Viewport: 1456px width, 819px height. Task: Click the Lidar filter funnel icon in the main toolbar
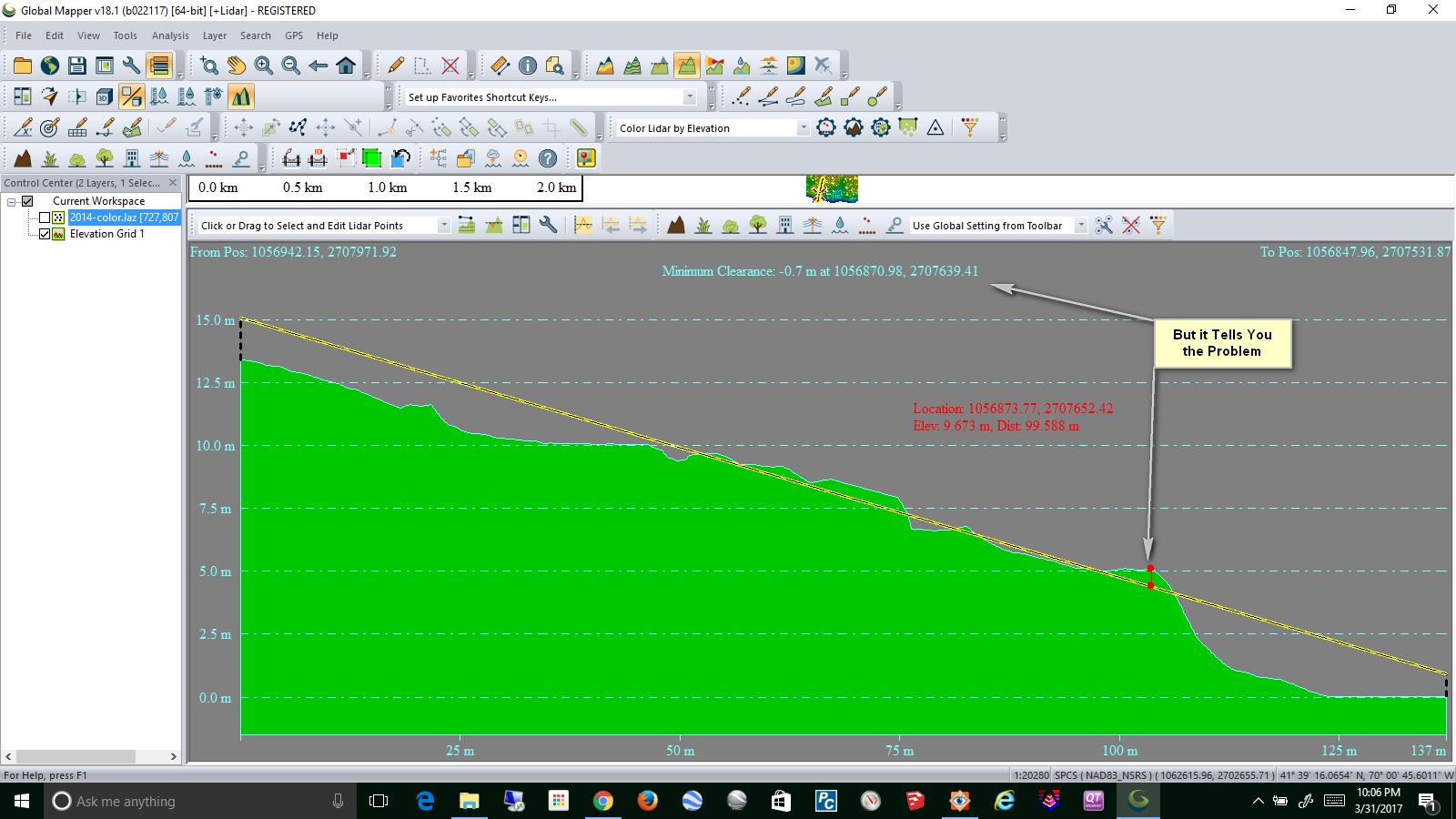[970, 127]
